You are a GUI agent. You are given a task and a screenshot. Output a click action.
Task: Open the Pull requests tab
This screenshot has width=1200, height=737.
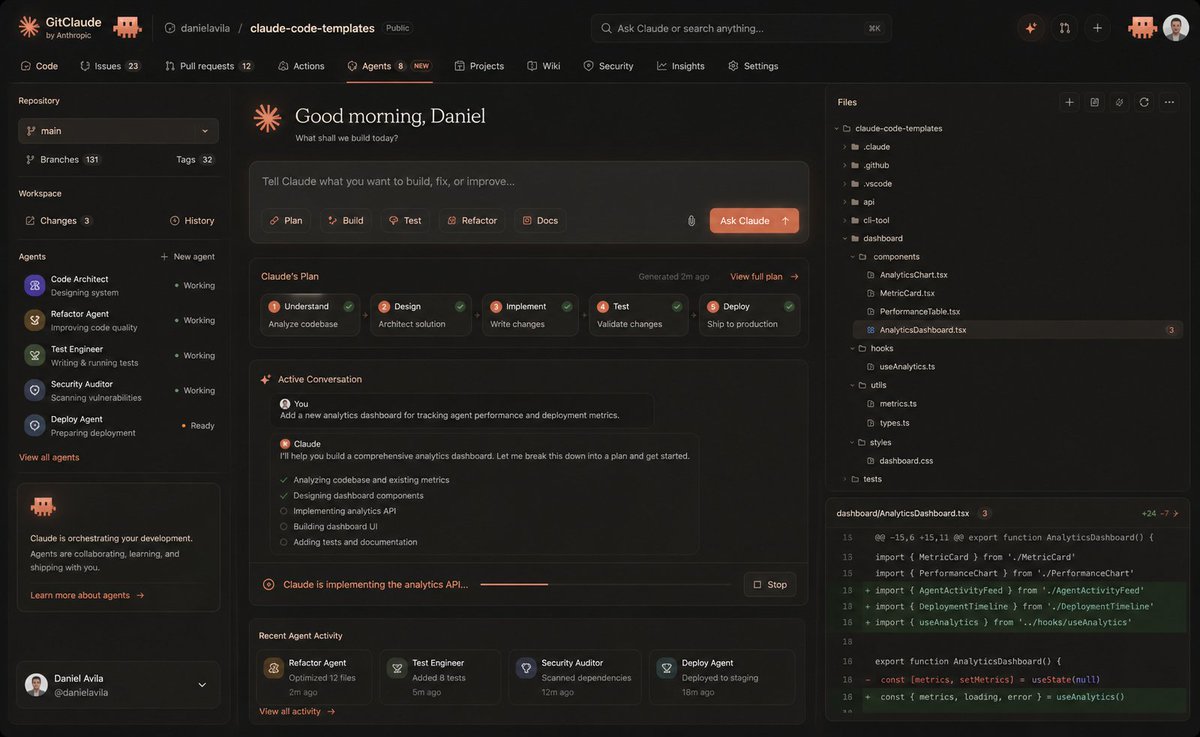pyautogui.click(x=208, y=66)
